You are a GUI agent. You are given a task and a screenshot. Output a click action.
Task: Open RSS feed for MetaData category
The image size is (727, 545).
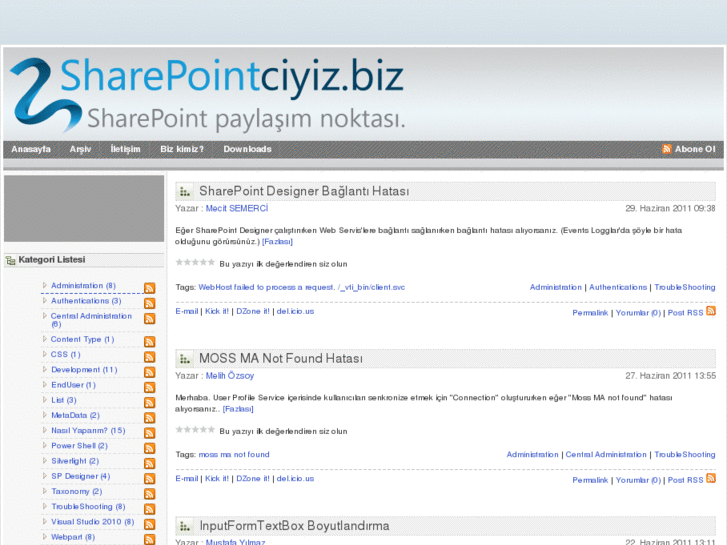click(x=149, y=418)
